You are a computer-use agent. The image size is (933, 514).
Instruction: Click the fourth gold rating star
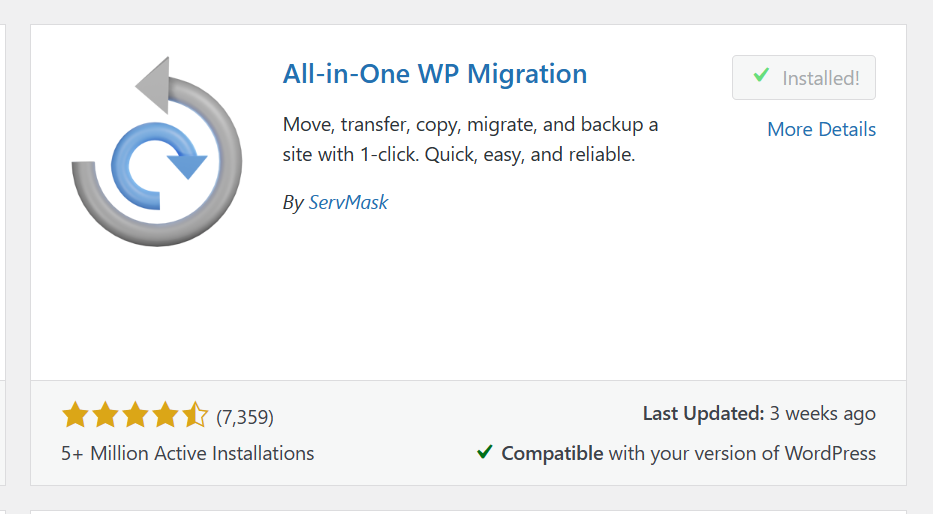(x=165, y=415)
